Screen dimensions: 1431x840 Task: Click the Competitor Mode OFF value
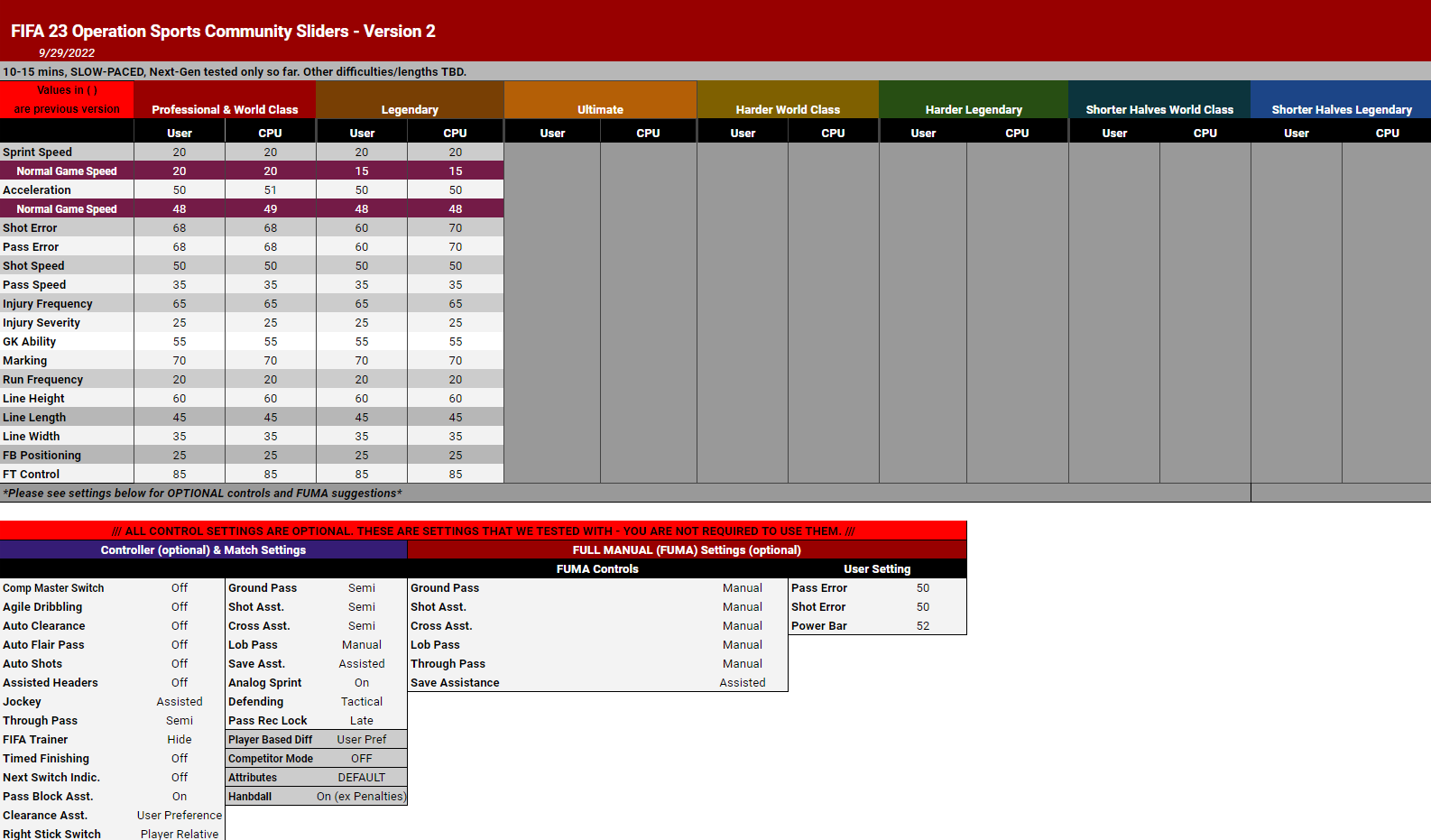click(362, 759)
